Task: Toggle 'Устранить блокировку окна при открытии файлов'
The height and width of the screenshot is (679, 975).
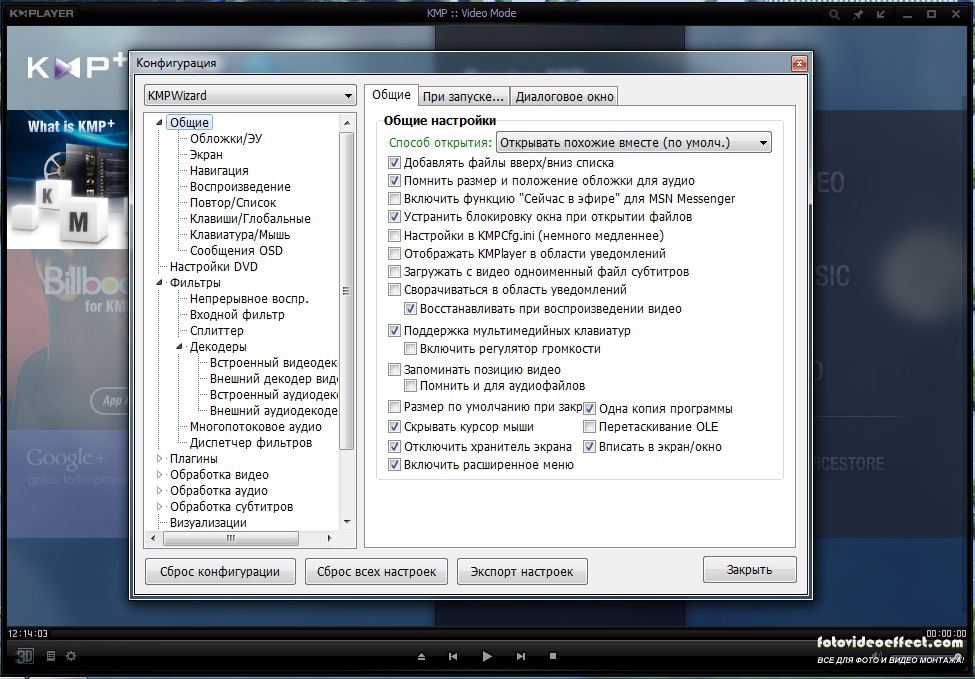Action: (394, 217)
